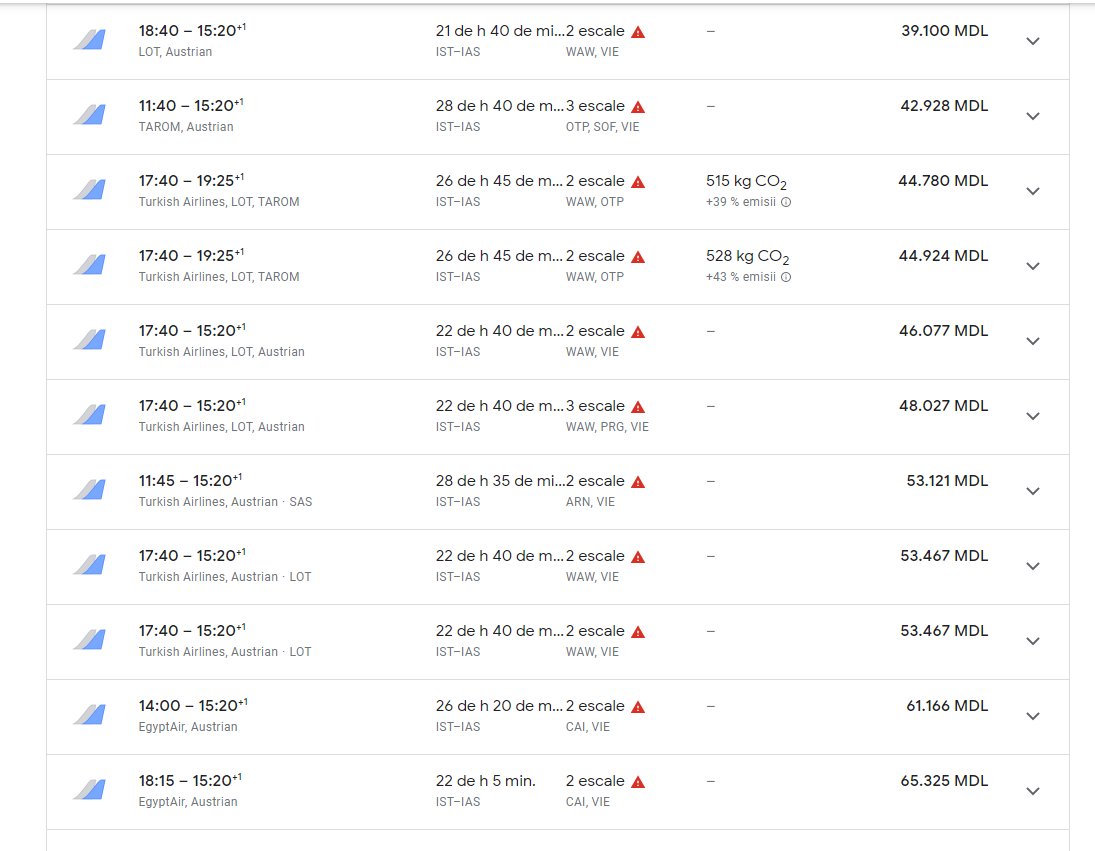Click warning icon on 39.100 MDL flight

[x=638, y=32]
